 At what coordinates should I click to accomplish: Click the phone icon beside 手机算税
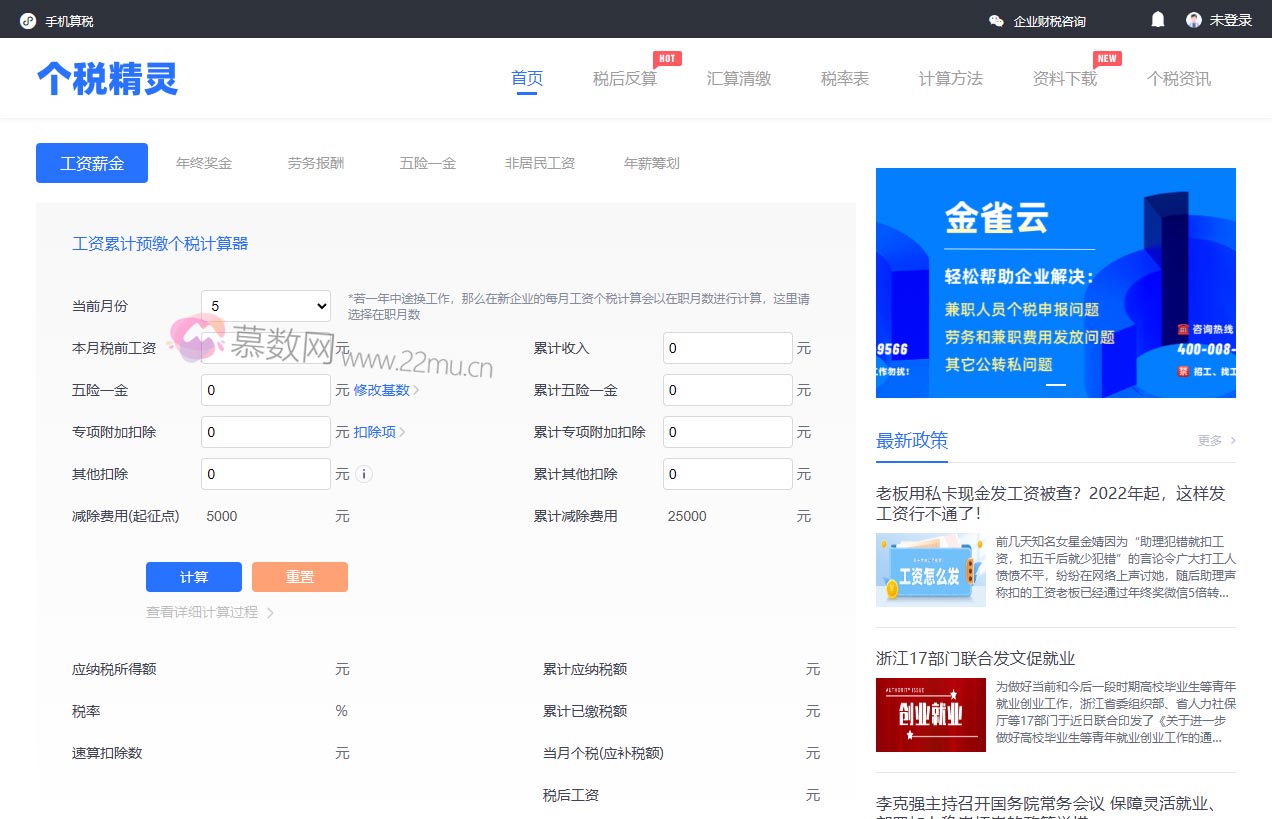coord(27,19)
